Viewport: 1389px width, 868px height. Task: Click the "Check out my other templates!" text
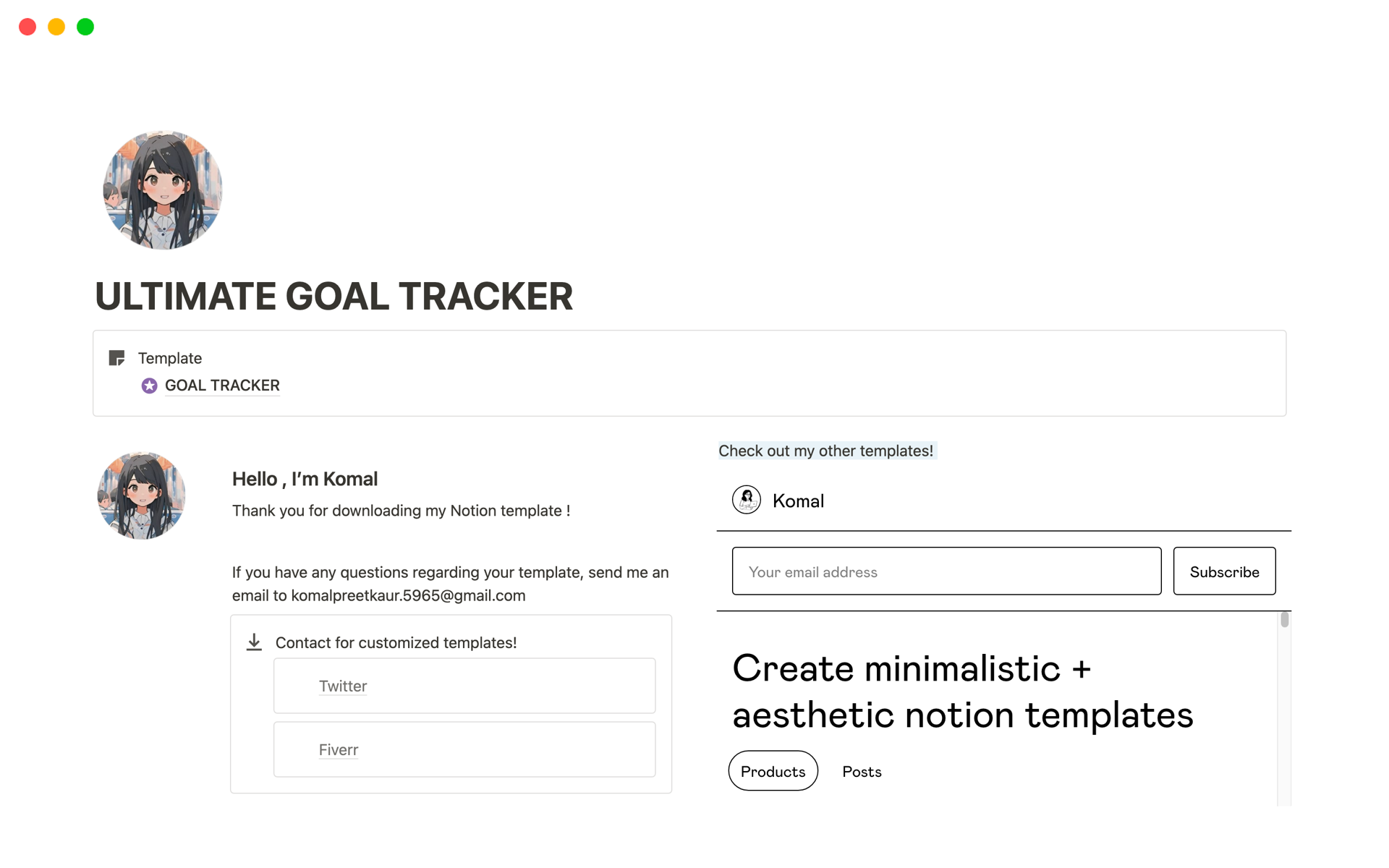(825, 451)
